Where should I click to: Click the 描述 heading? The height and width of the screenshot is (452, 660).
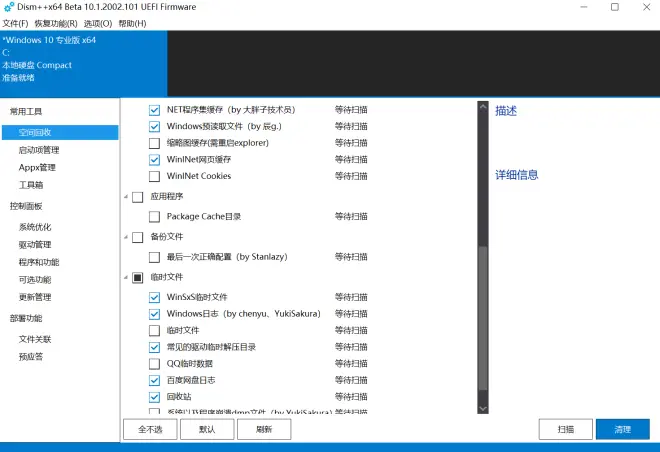click(x=506, y=111)
